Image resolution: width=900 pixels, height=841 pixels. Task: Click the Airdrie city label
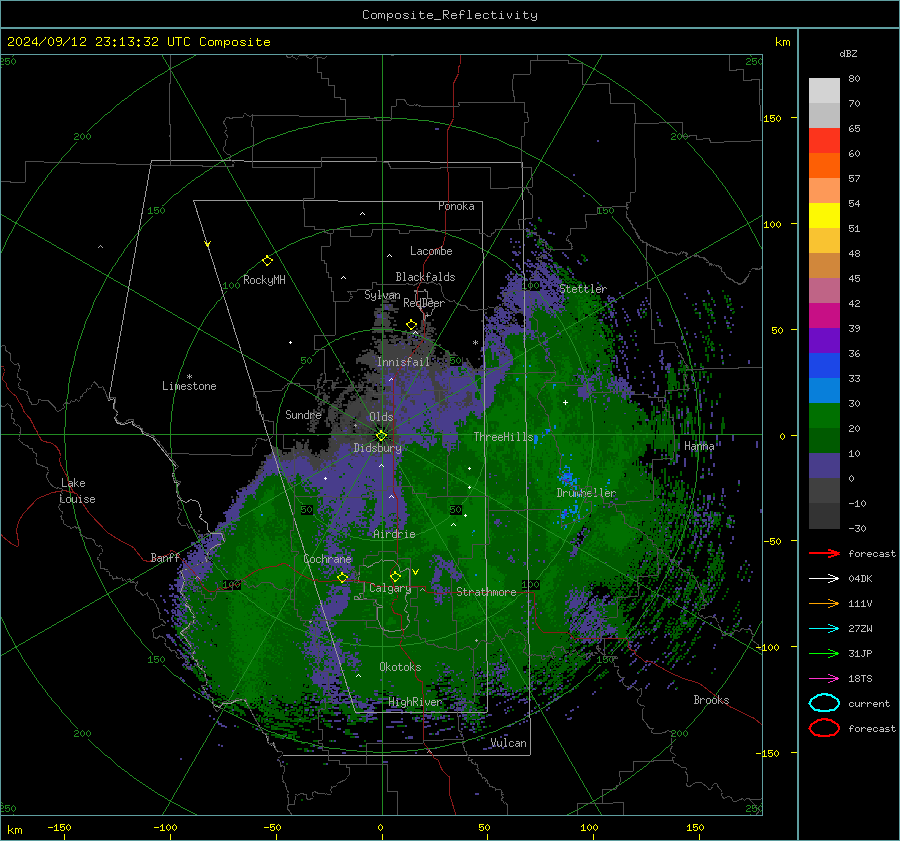point(394,534)
